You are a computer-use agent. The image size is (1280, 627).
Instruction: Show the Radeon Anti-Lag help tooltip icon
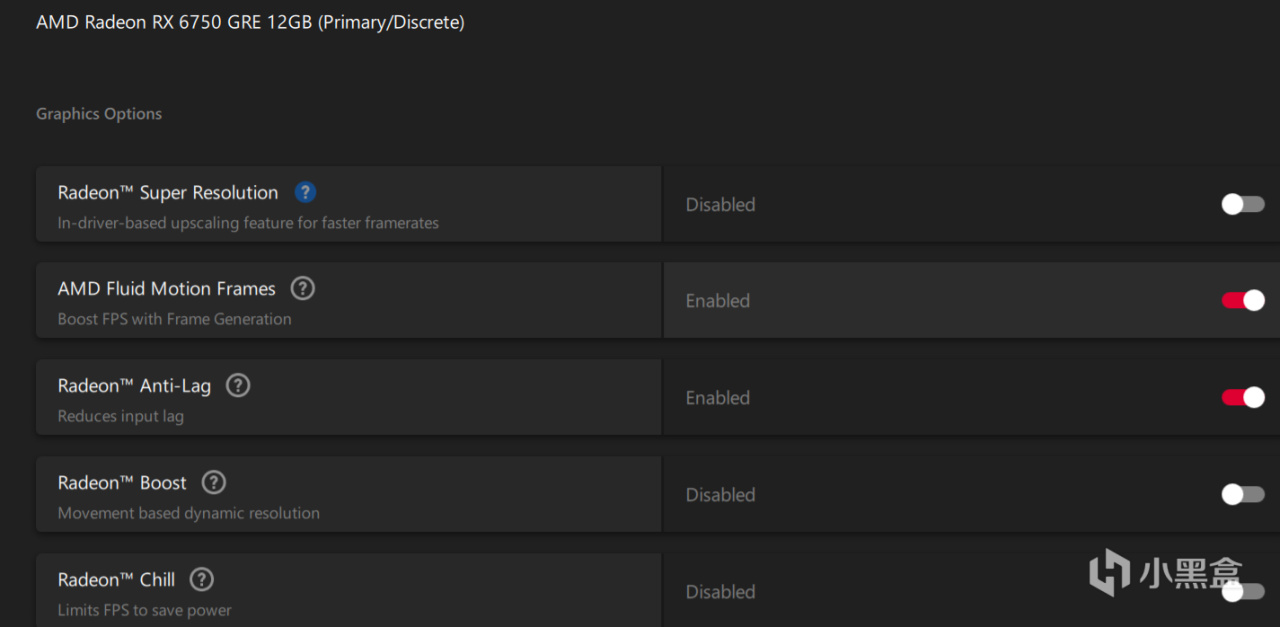pos(237,386)
